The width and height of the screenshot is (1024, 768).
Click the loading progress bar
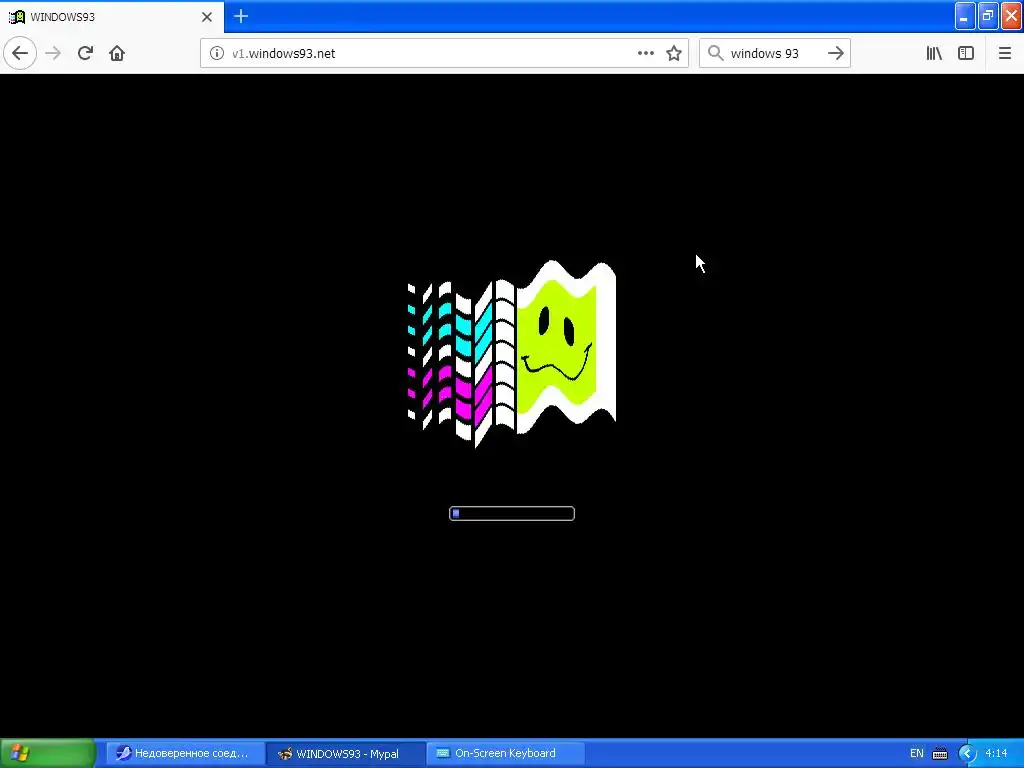pos(512,513)
